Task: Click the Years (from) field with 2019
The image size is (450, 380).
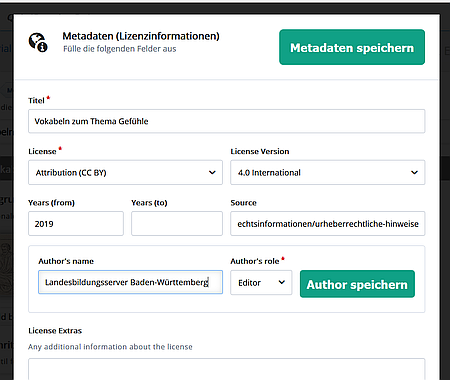Action: 76,223
